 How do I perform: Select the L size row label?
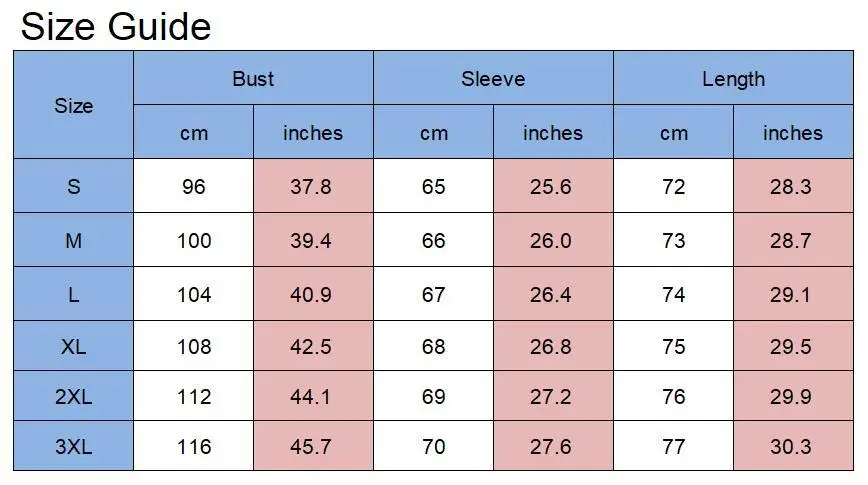point(73,295)
